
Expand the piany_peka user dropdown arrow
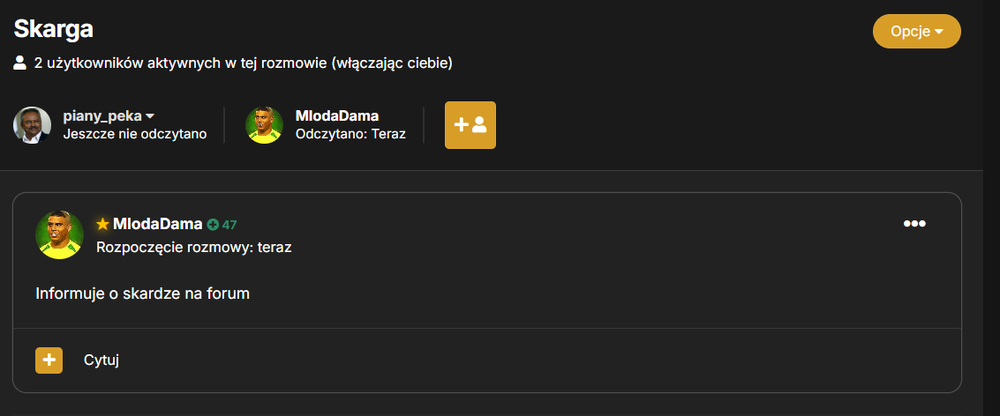click(150, 116)
